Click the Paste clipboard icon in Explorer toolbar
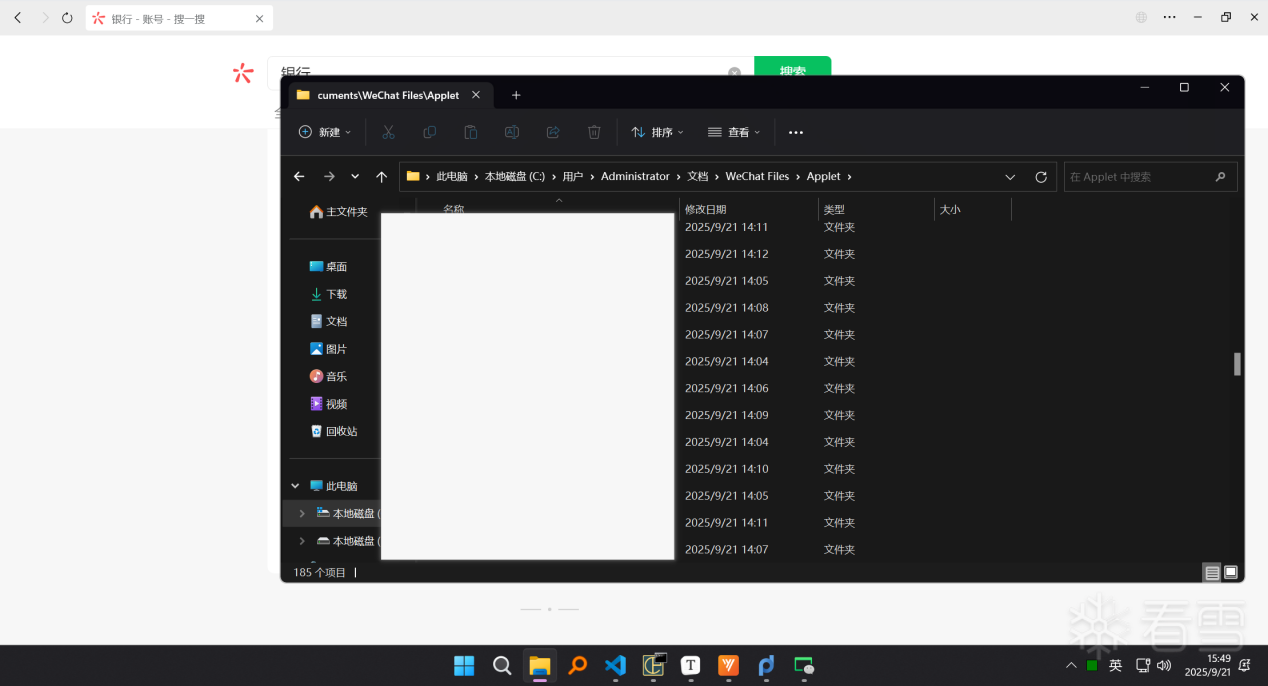1268x686 pixels. coord(470,132)
